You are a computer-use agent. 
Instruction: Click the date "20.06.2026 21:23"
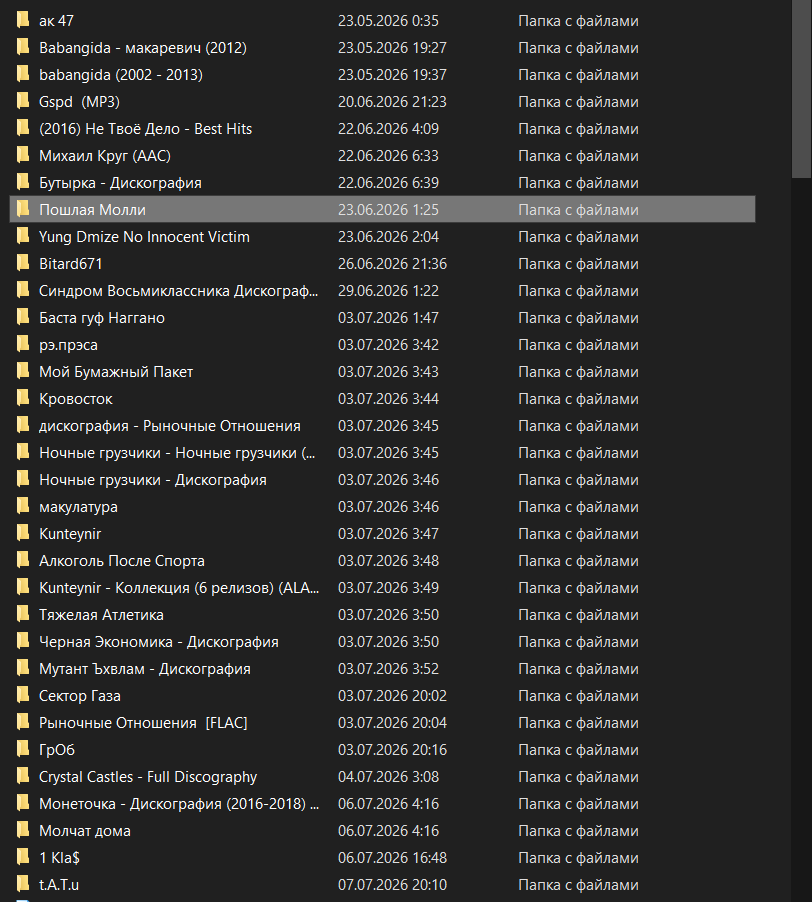392,102
